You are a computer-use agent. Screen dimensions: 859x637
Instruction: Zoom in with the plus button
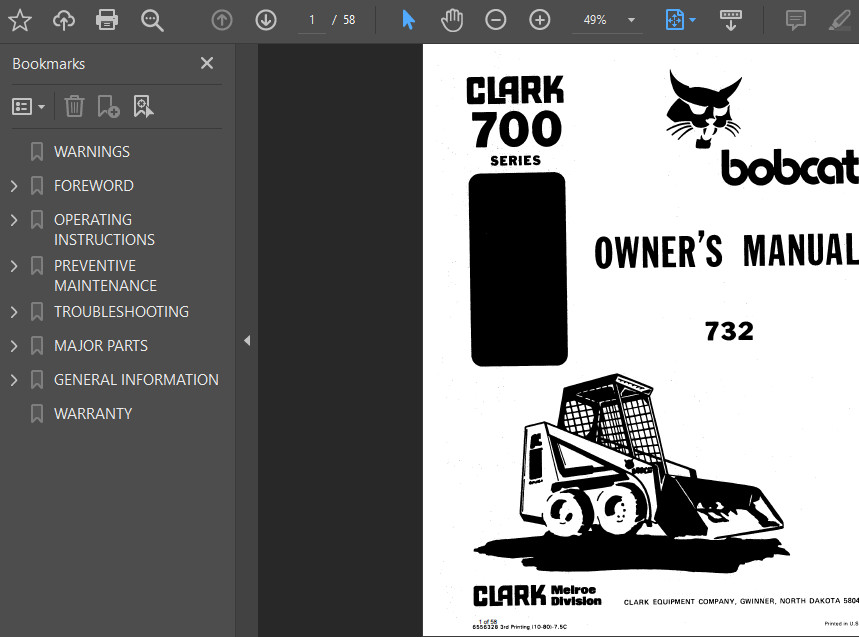click(540, 20)
